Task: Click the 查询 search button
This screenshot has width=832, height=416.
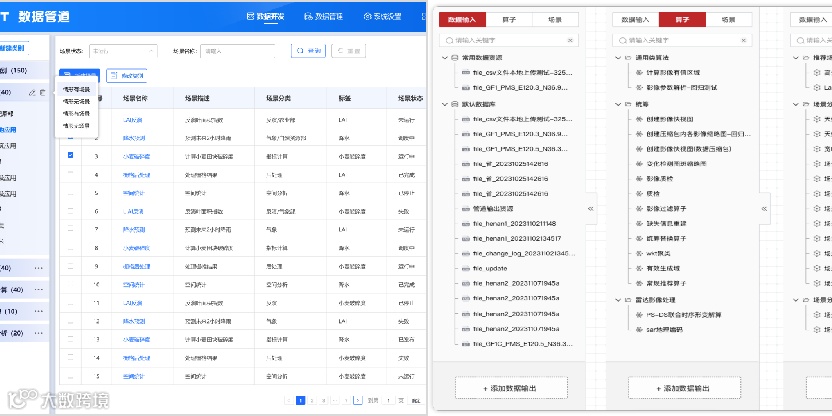Action: tap(308, 51)
